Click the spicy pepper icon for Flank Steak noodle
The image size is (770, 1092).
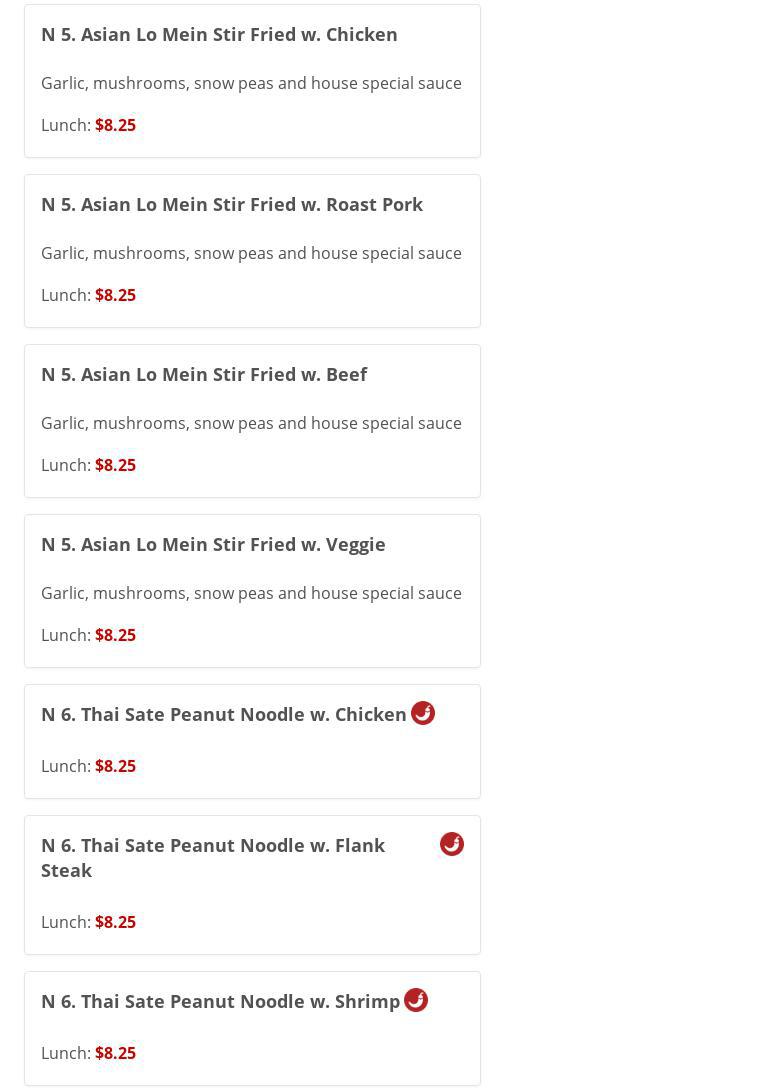pos(452,844)
